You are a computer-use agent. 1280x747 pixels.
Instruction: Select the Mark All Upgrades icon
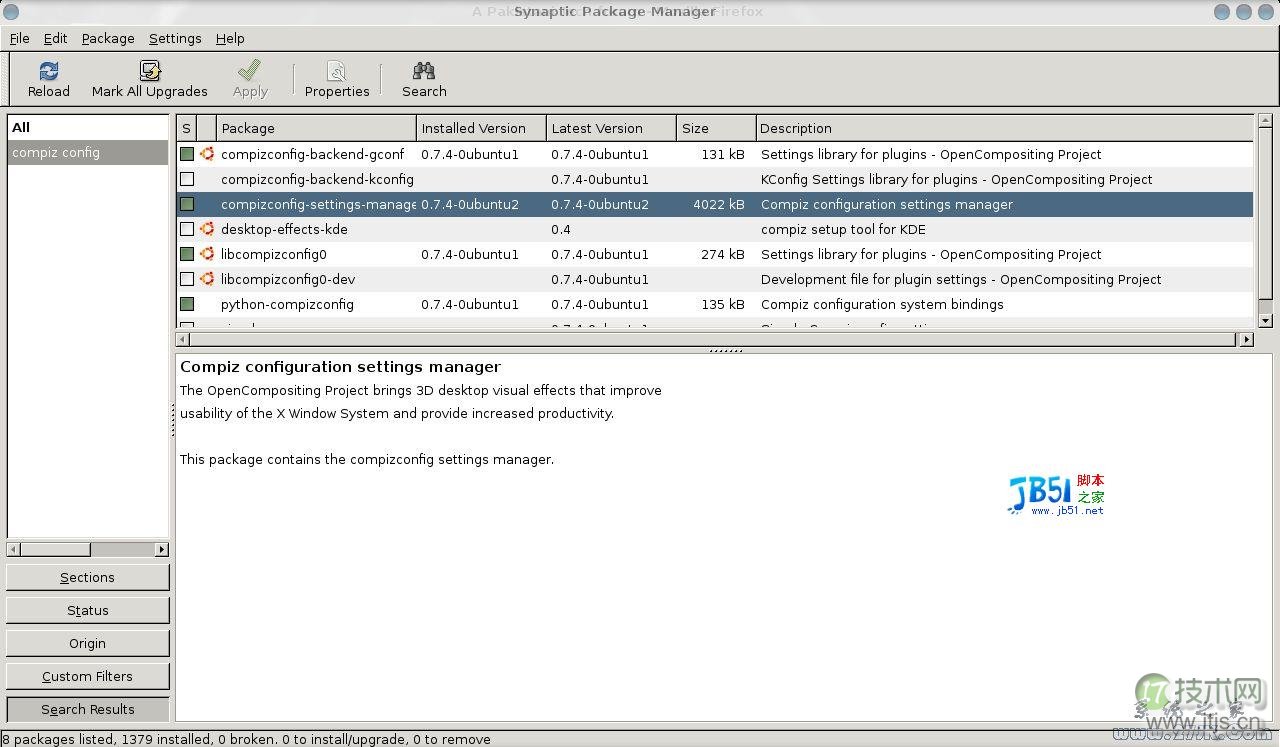(149, 72)
